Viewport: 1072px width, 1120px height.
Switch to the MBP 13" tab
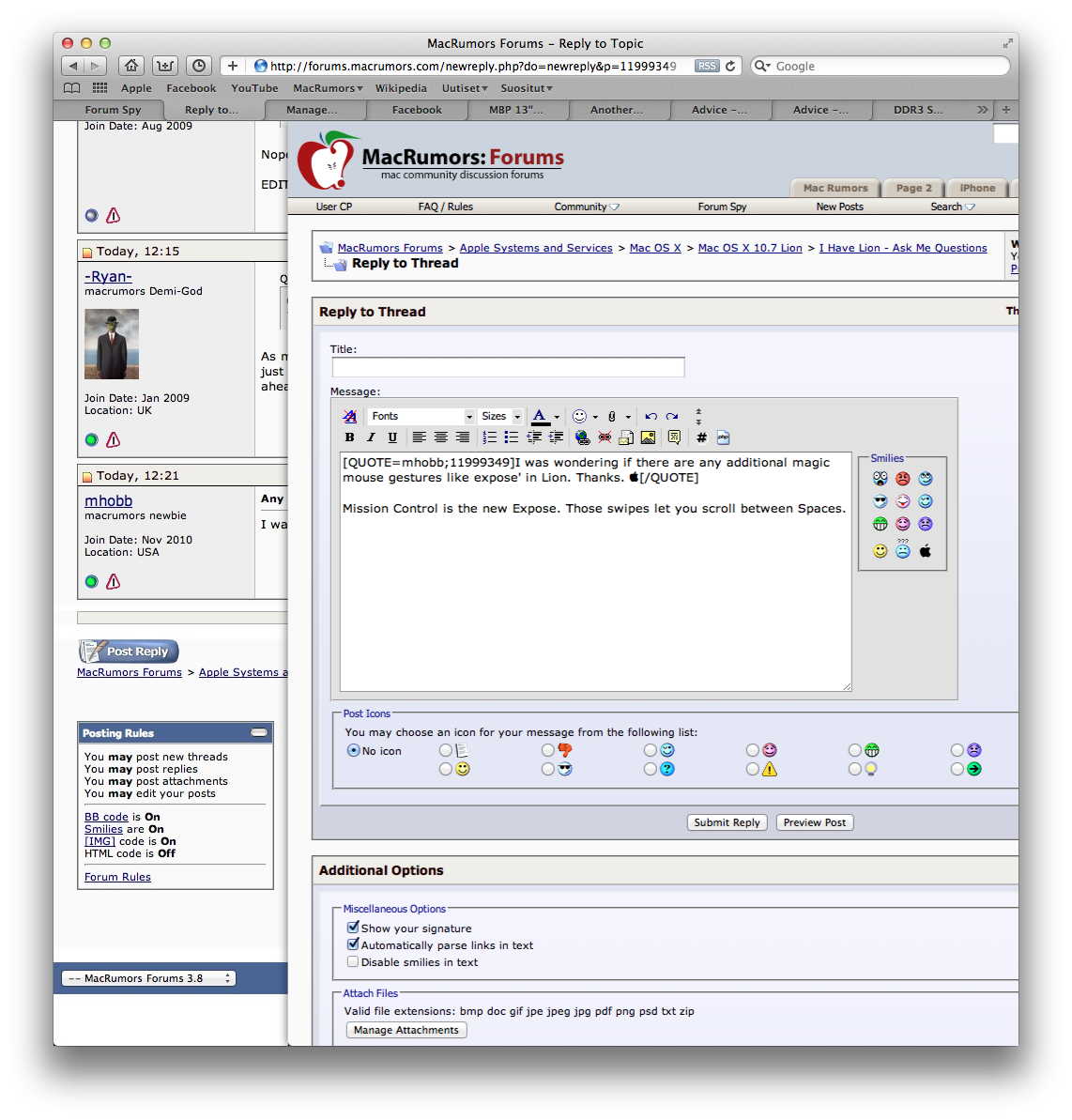tap(516, 110)
